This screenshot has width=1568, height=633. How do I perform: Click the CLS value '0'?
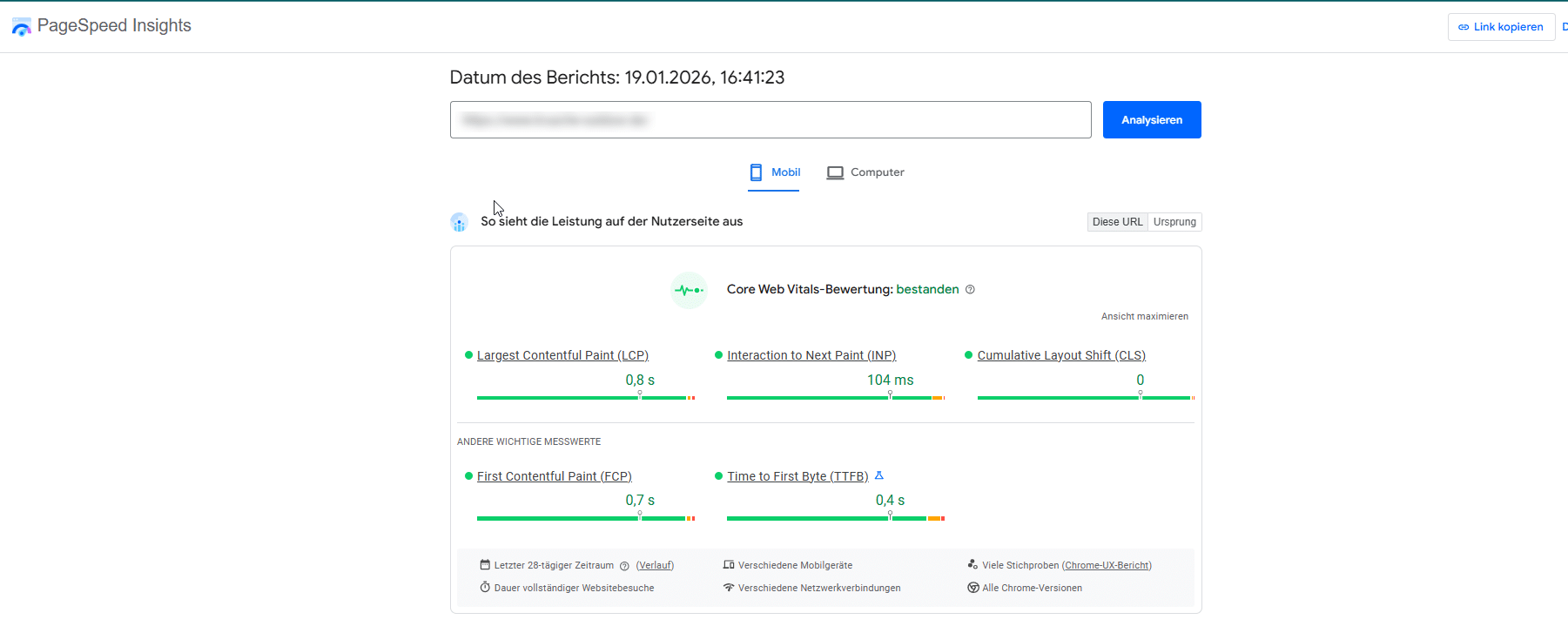[x=1140, y=380]
